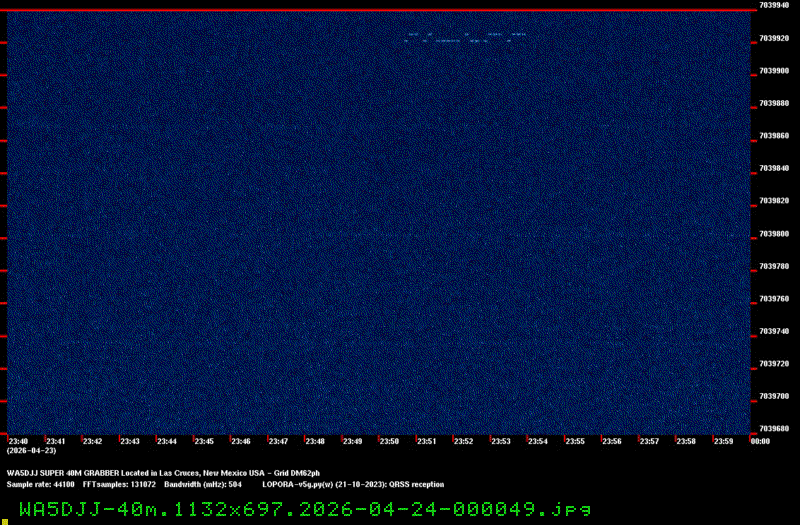Choose the 23:55 time label
The width and height of the screenshot is (800, 525).
point(575,441)
